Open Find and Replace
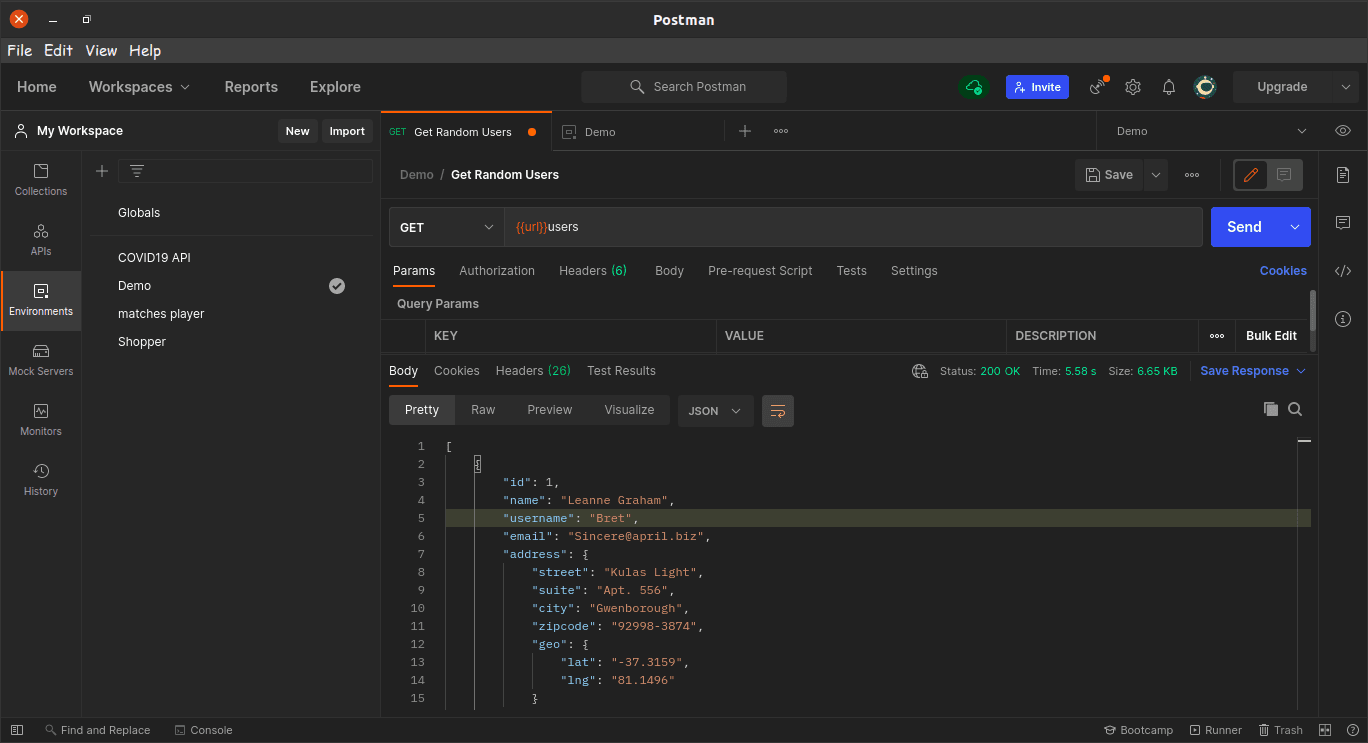This screenshot has width=1368, height=743. point(97,730)
